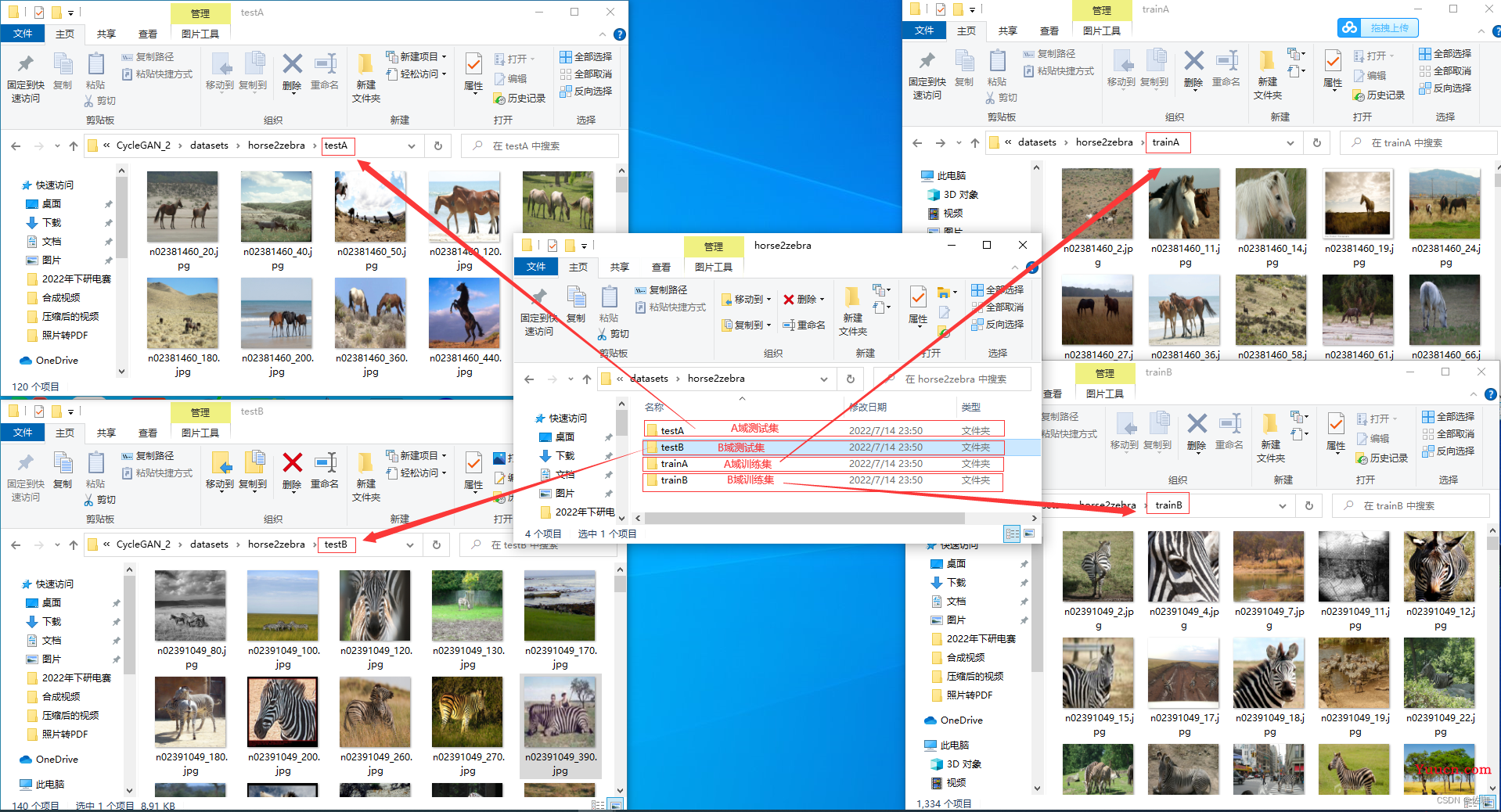Click Rename in horse2zebra window ribbon
Screen dimensions: 1501x812
(804, 325)
